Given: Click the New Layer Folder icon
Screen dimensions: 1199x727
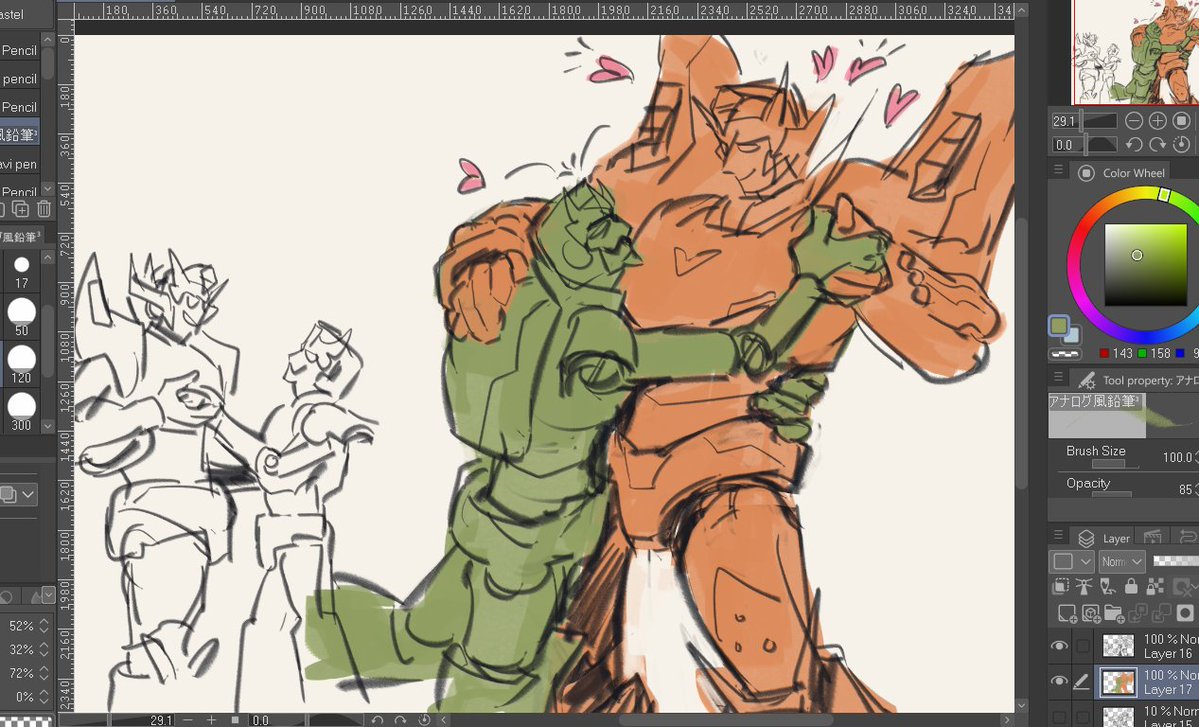Looking at the screenshot, I should click(1114, 613).
